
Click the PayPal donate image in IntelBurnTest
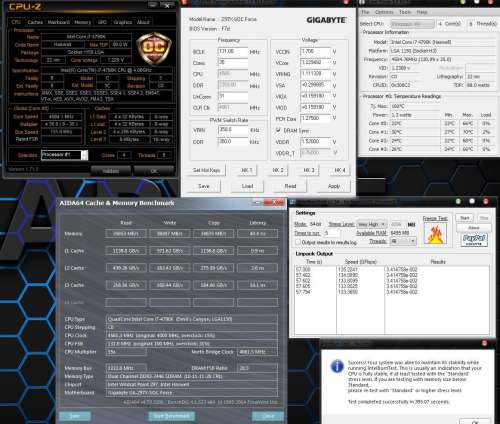[474, 239]
